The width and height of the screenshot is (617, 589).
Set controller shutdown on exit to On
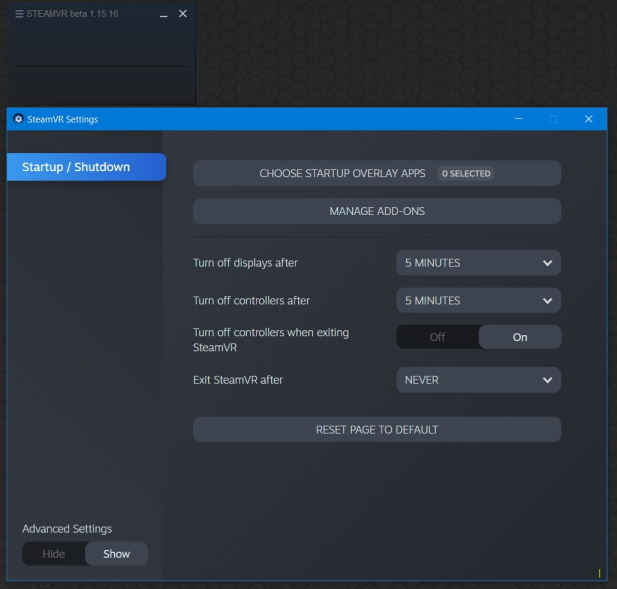[x=519, y=337]
